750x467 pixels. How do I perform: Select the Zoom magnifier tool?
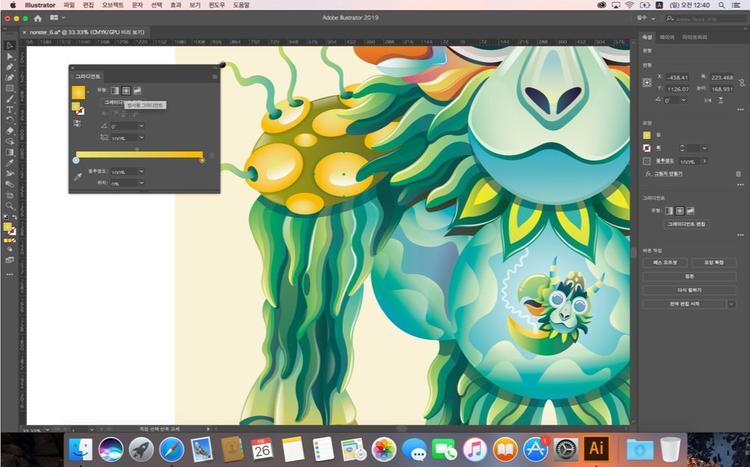(10, 206)
